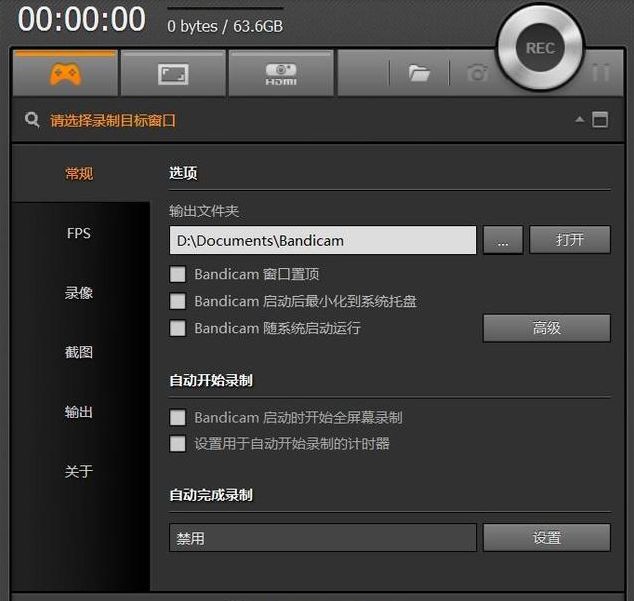Click the pause icon beside REC

pos(601,74)
